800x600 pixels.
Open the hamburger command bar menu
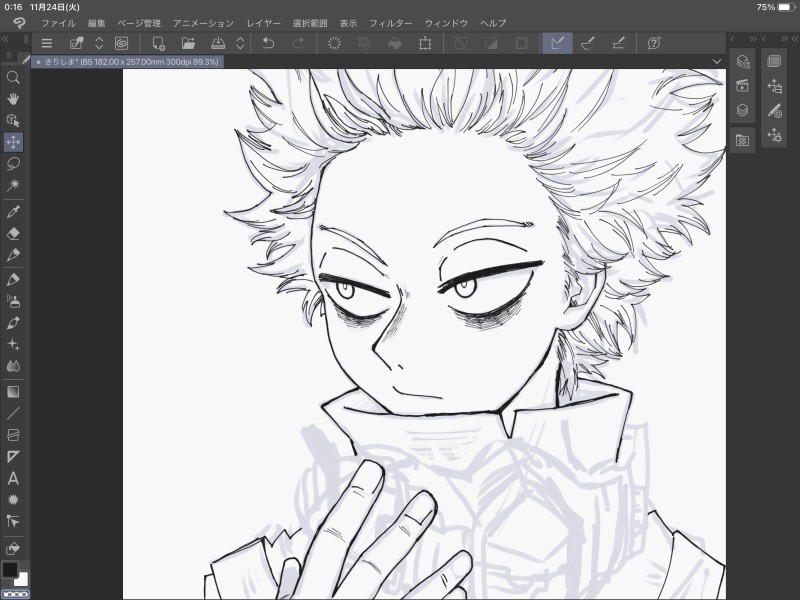47,43
